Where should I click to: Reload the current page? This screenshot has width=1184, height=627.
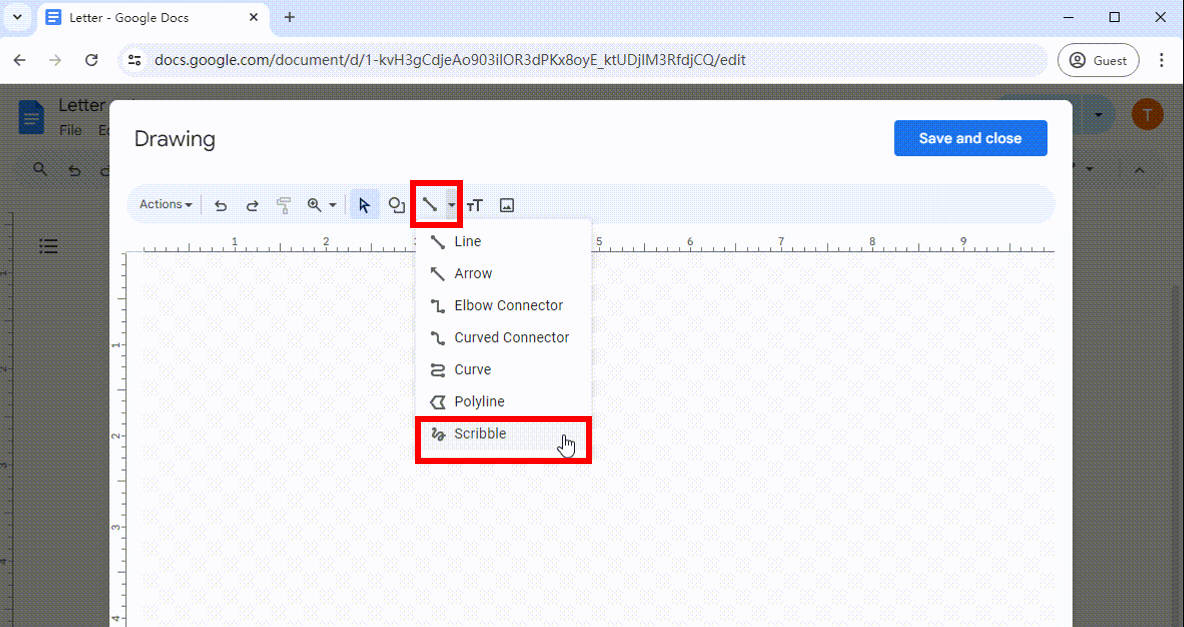point(91,60)
